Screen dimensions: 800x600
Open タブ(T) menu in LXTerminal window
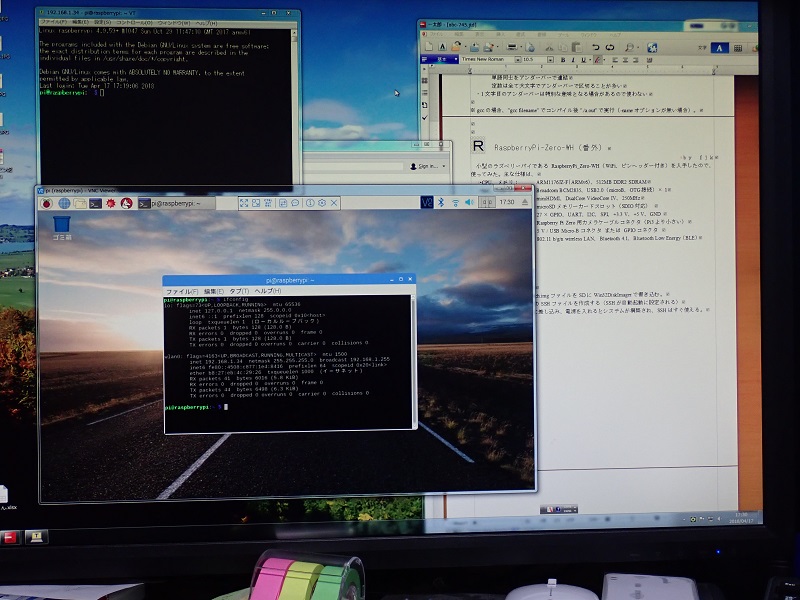[239, 291]
